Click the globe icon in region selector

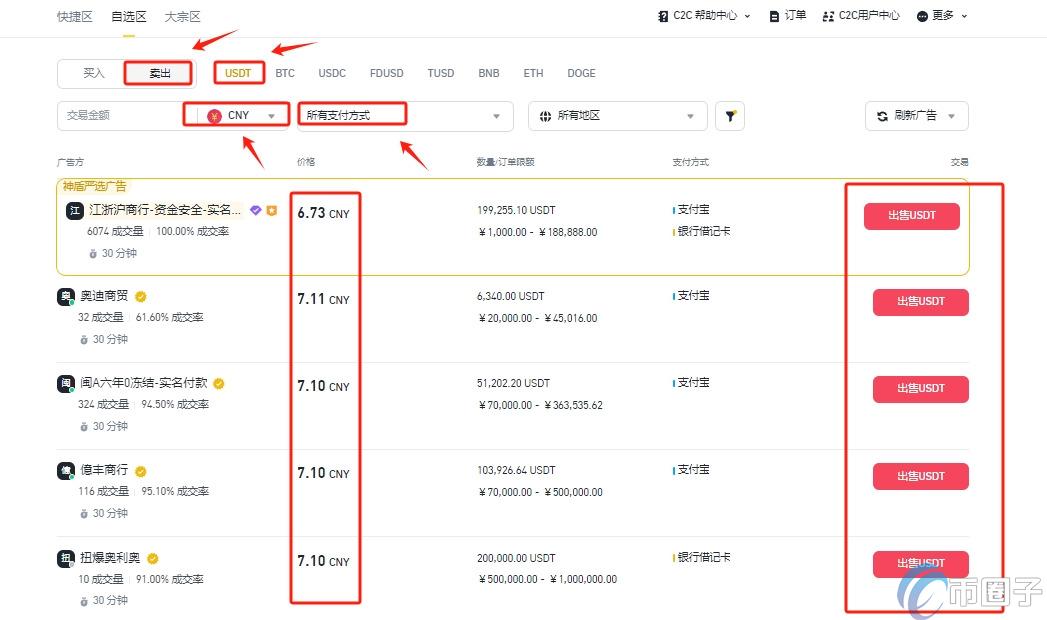click(x=546, y=116)
